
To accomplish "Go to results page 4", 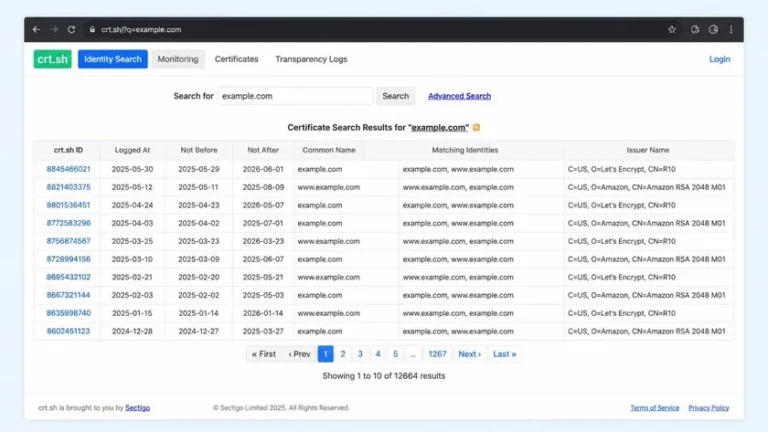I will pyautogui.click(x=378, y=354).
